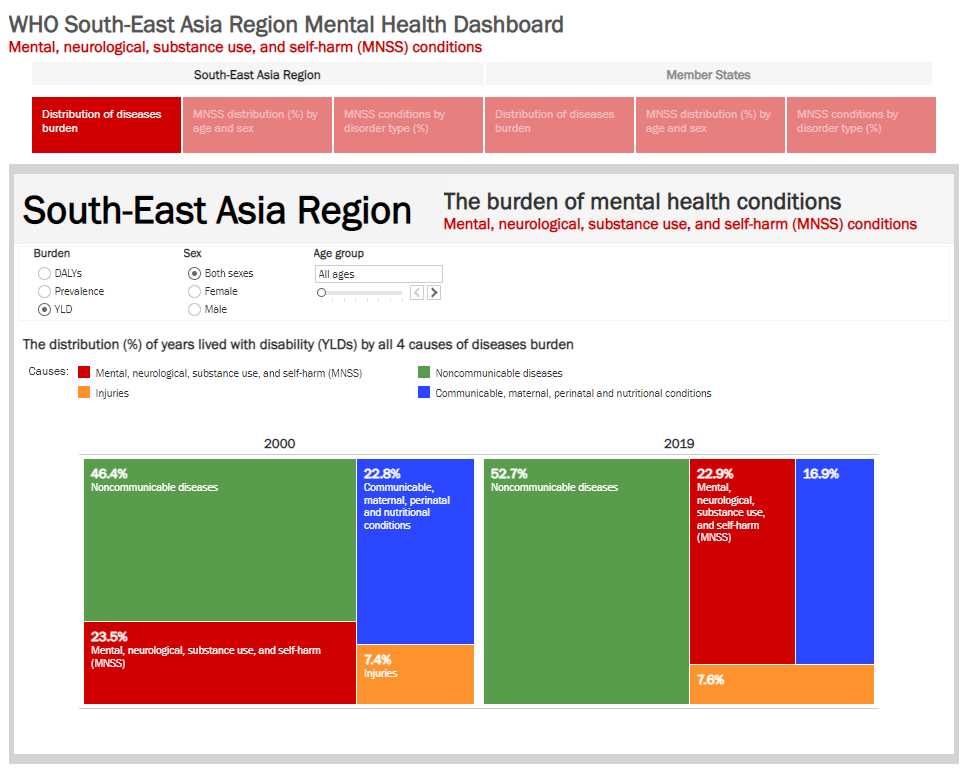The width and height of the screenshot is (966, 768).
Task: Click the Age group next arrow
Action: tap(434, 293)
